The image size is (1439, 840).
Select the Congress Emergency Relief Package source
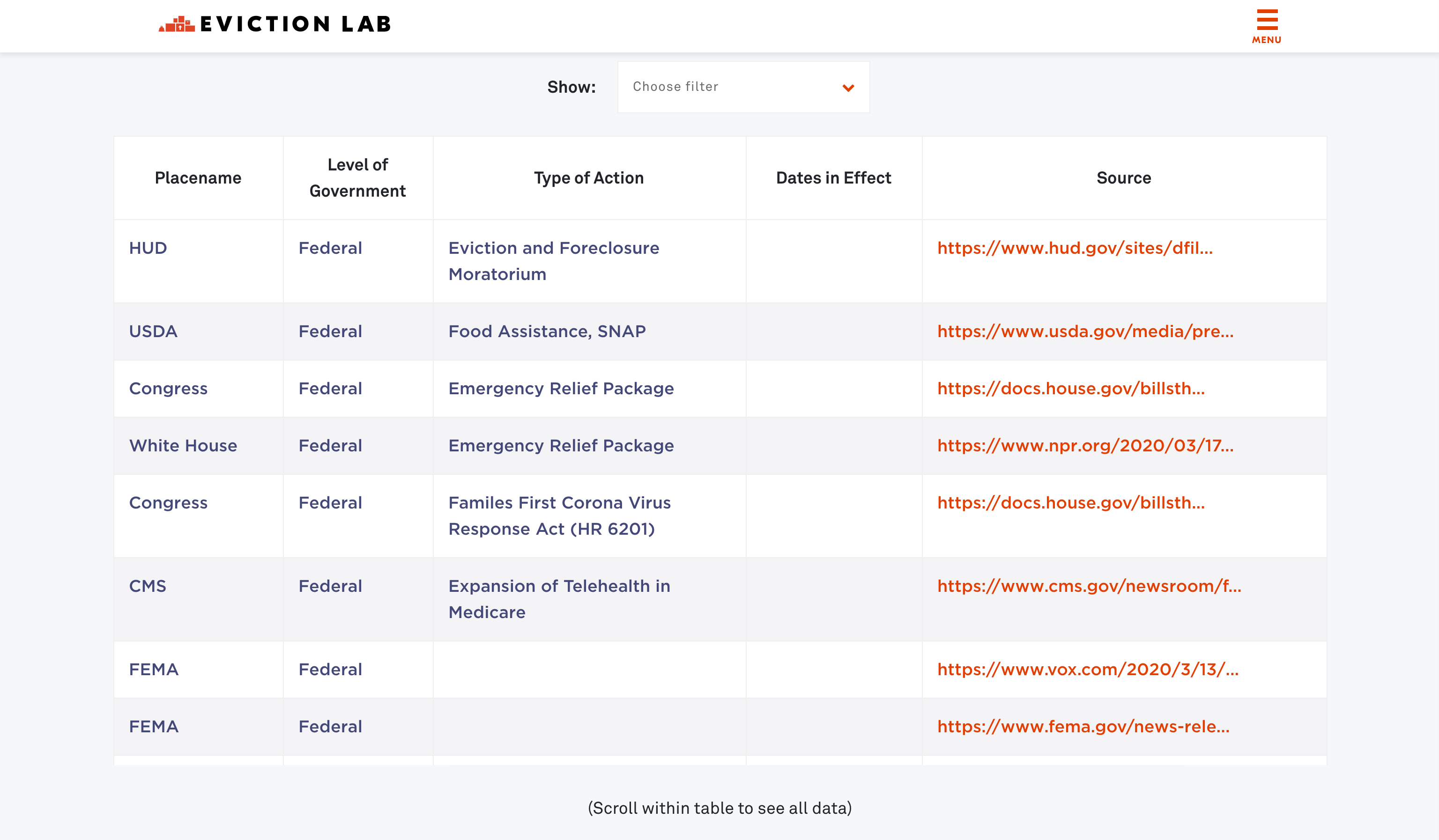[x=1071, y=389]
